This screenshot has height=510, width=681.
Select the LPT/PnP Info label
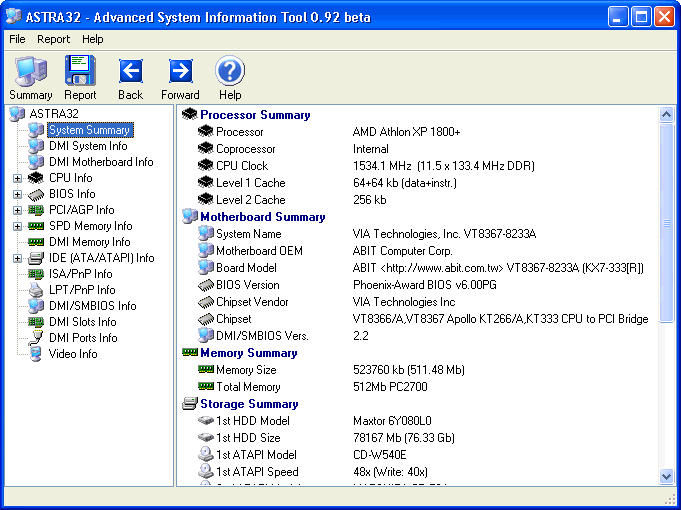click(x=82, y=290)
